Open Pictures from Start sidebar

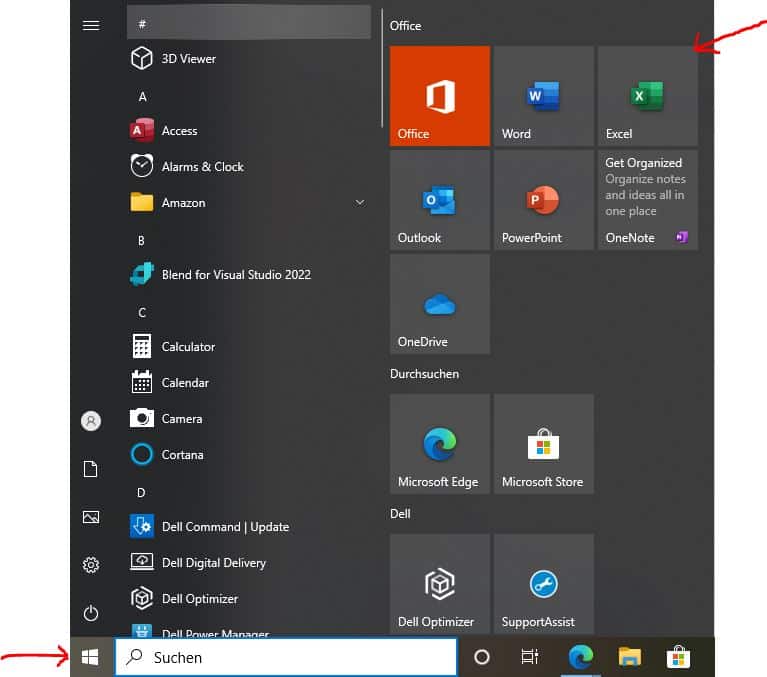(x=91, y=517)
